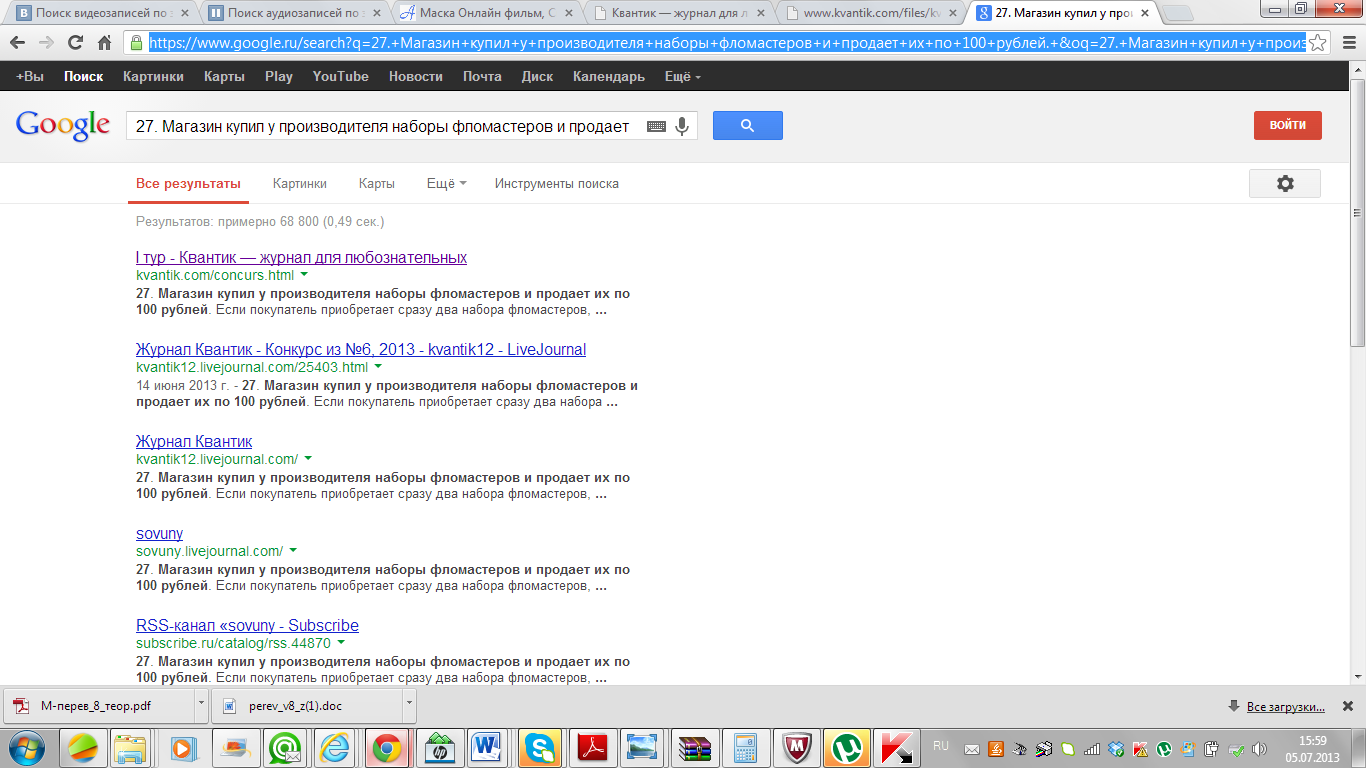Open Kaspersky from the taskbar
The width and height of the screenshot is (1366, 768).
coord(897,747)
